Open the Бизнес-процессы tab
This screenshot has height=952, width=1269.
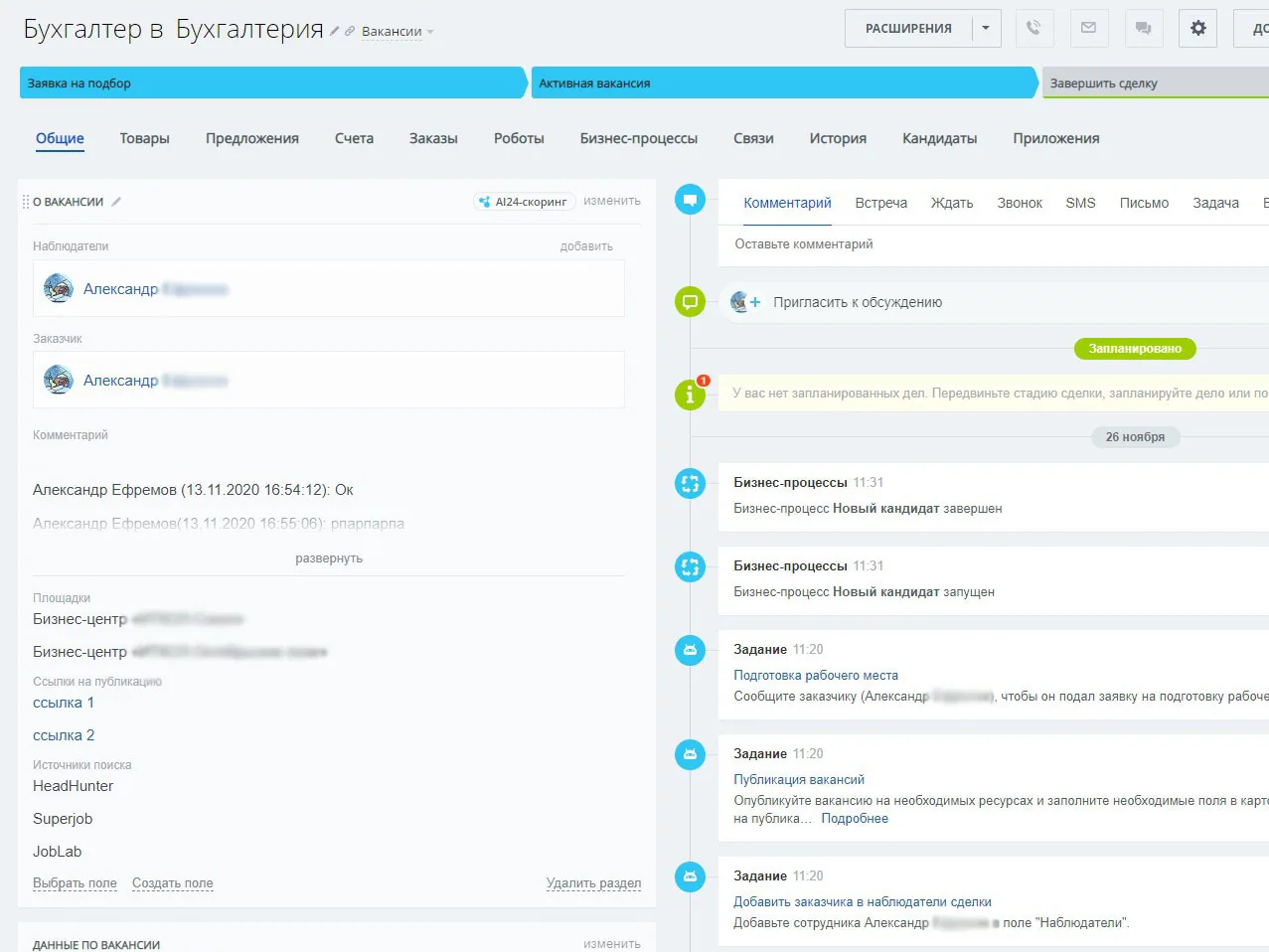638,139
